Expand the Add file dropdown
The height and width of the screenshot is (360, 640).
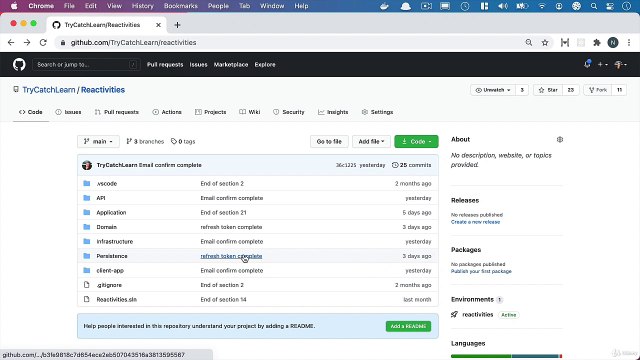[x=371, y=141]
